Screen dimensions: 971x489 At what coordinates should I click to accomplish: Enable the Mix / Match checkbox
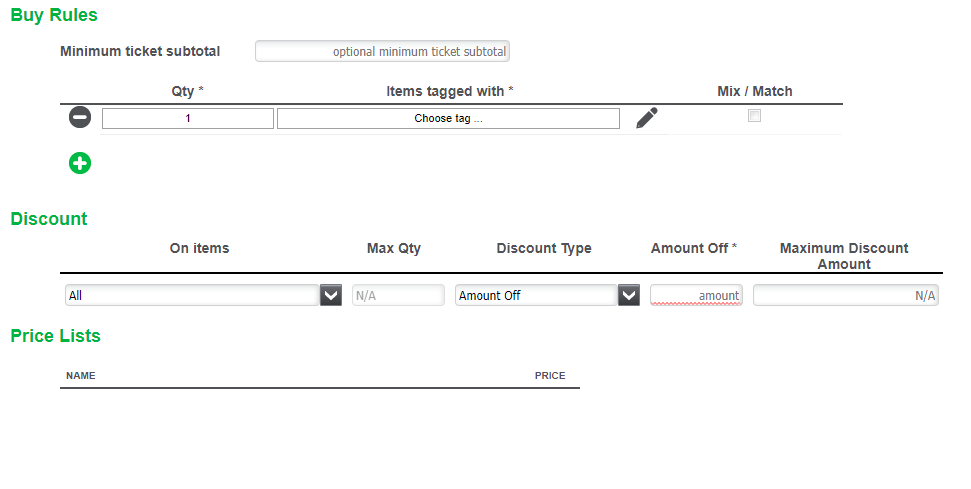click(x=755, y=116)
